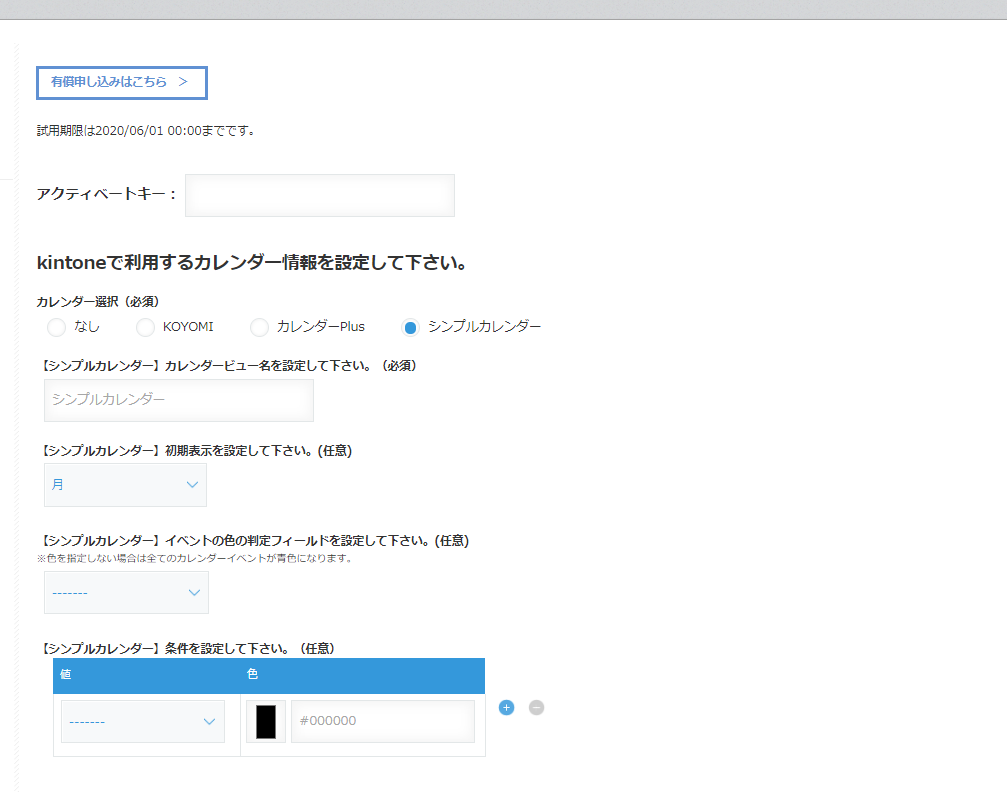
Task: Click the 色 table header
Action: point(363,675)
